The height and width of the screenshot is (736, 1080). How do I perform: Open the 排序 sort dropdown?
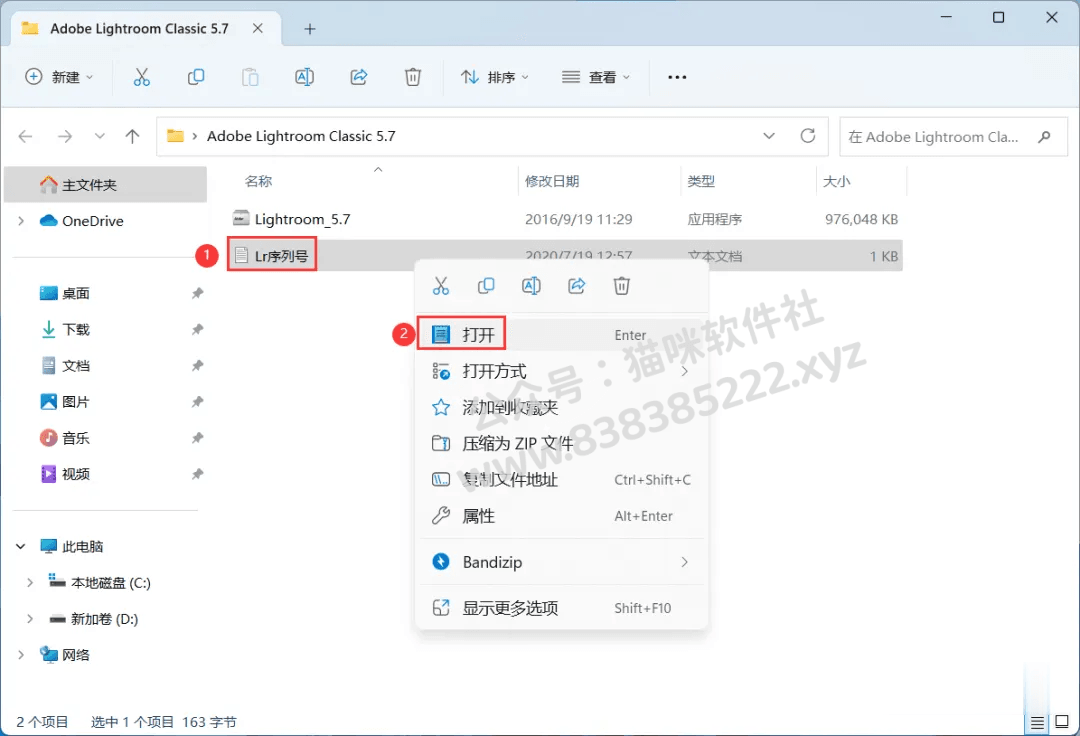(495, 77)
